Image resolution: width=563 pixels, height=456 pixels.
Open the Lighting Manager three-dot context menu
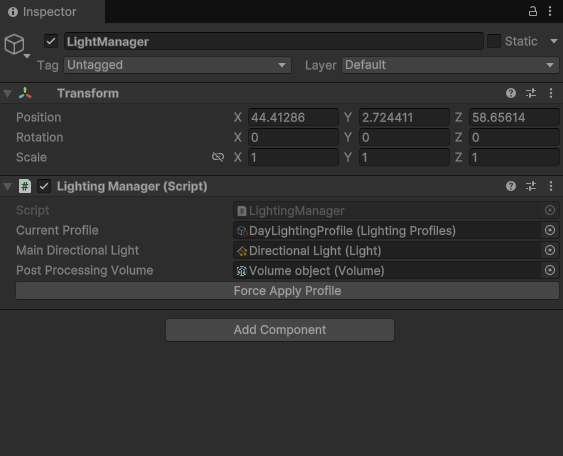pyautogui.click(x=551, y=186)
